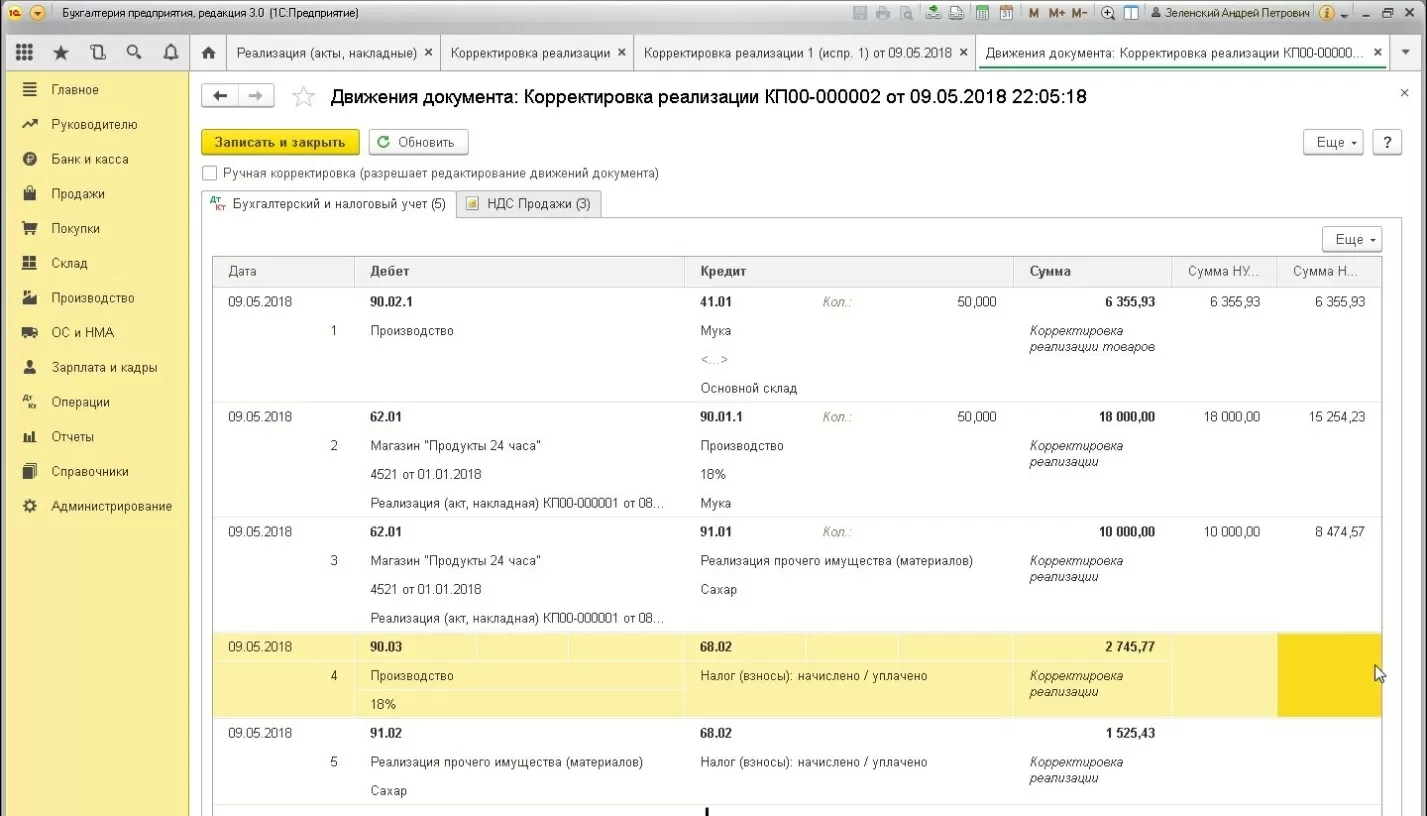This screenshot has height=816, width=1427.
Task: Open the calendar icon in the title bar
Action: [1006, 13]
